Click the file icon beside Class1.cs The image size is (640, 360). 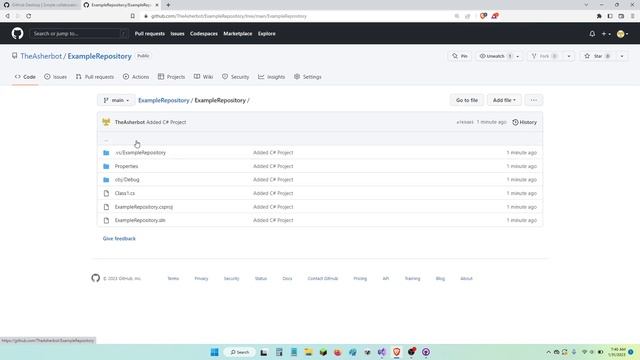(x=106, y=193)
